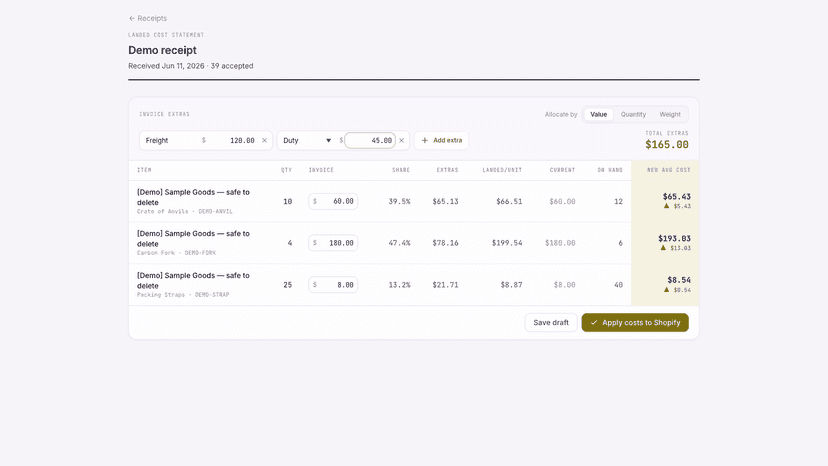Screen dimensions: 828x466
Task: Go back via the Receipts arrow link
Action: coord(148,18)
